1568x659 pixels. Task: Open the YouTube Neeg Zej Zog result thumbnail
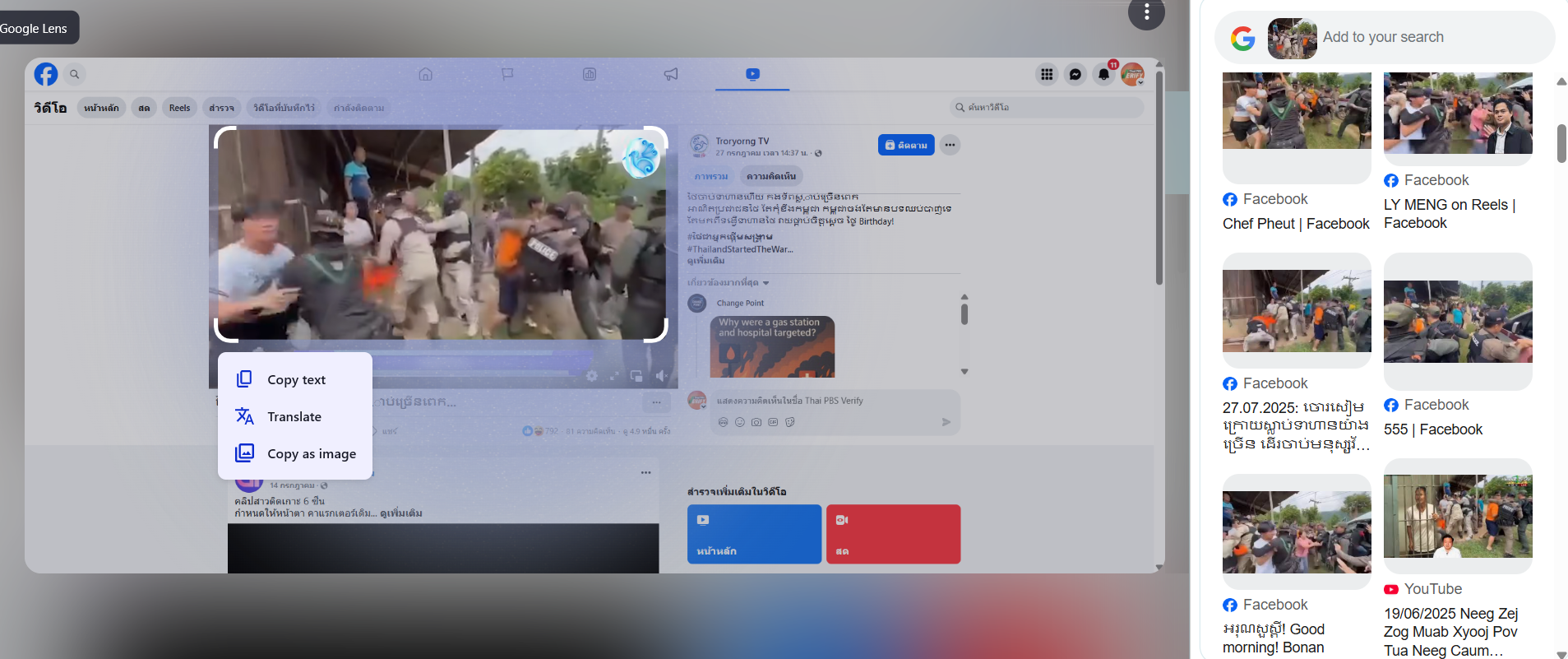(x=1458, y=516)
